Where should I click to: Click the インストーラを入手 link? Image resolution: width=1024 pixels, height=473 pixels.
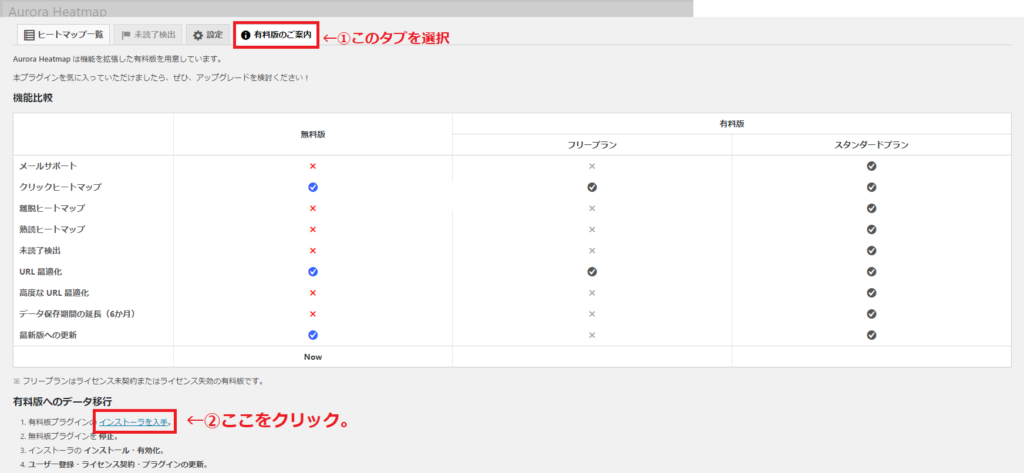coord(134,422)
